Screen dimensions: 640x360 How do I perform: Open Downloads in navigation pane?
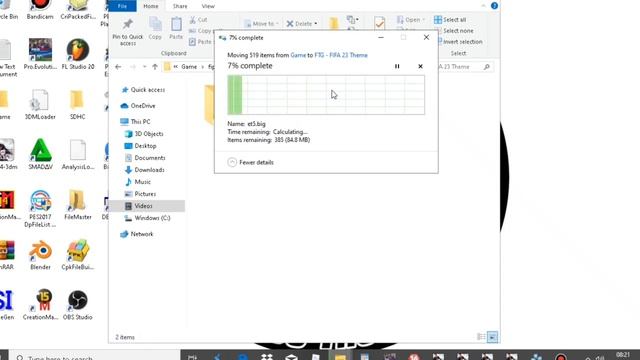pos(144,170)
